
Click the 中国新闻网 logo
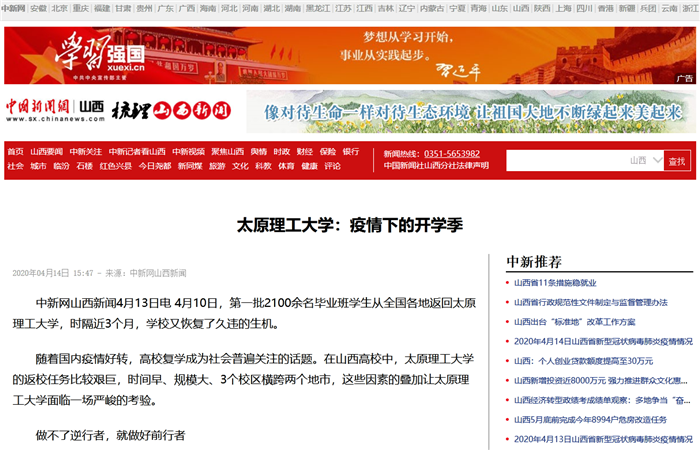(38, 107)
